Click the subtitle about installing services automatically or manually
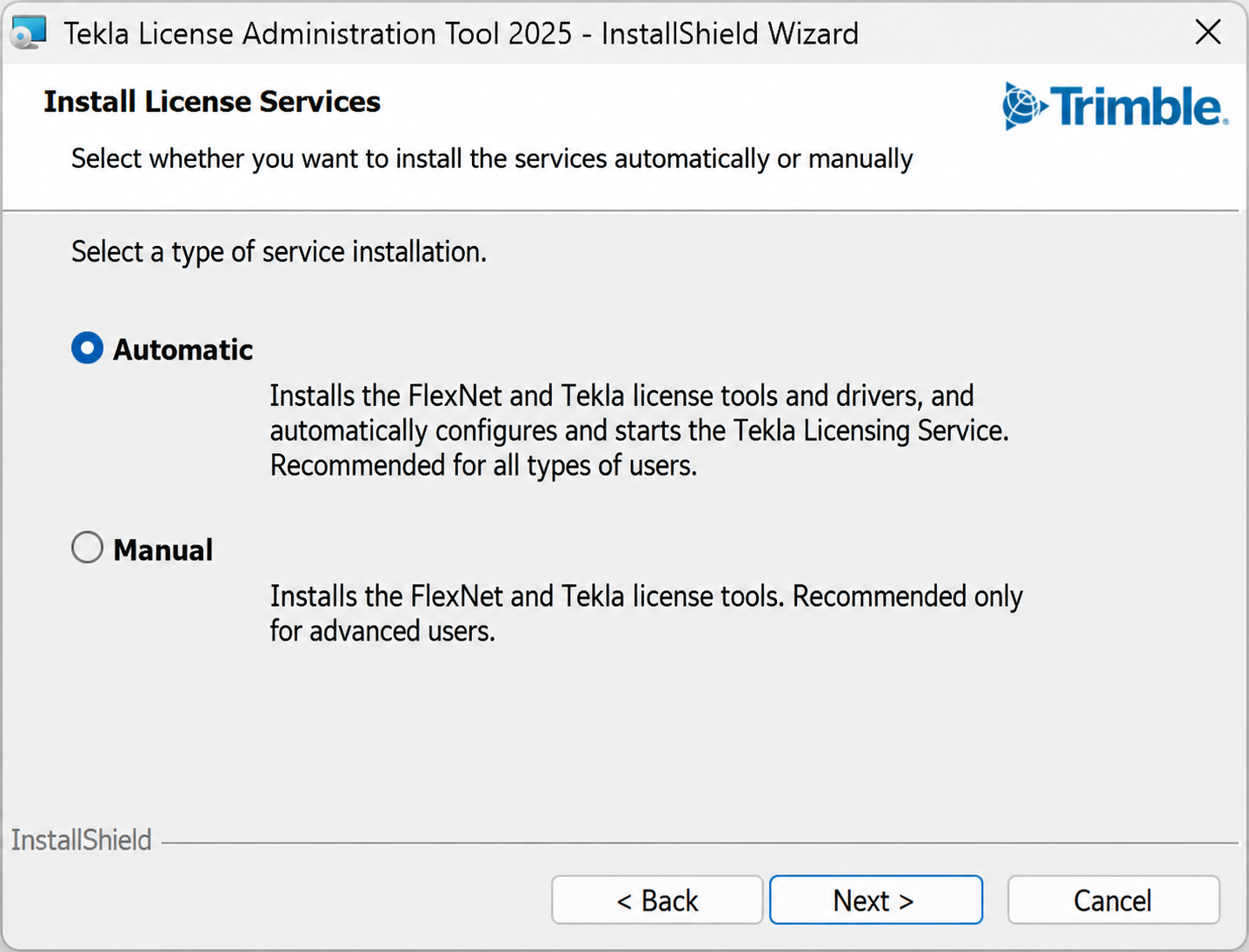 [492, 159]
